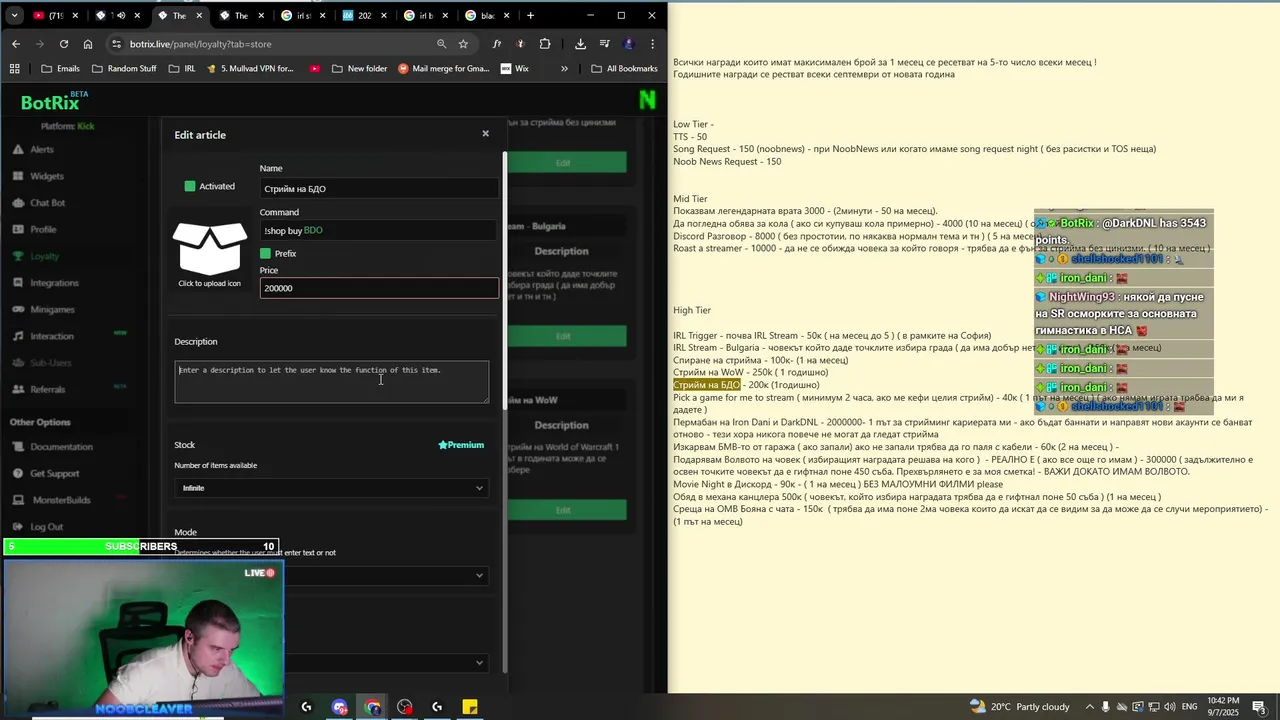Open the Mullvad VPN bookmark
The height and width of the screenshot is (720, 1280).
[250, 69]
